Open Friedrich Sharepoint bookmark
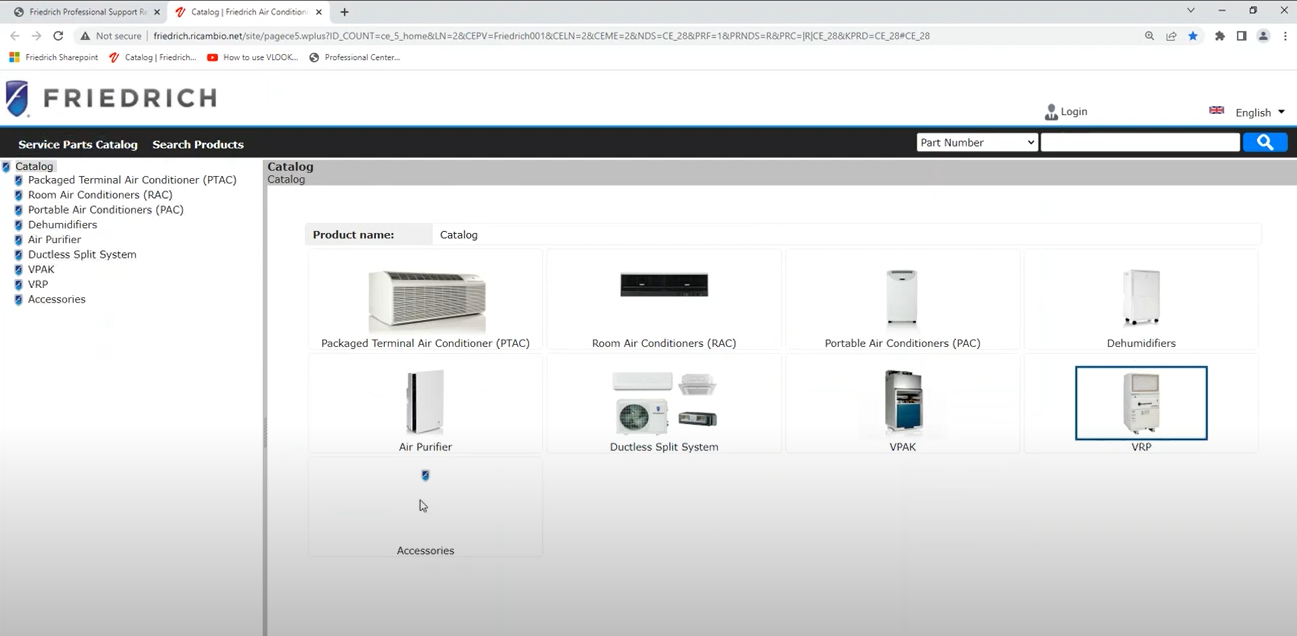1297x636 pixels. [53, 58]
